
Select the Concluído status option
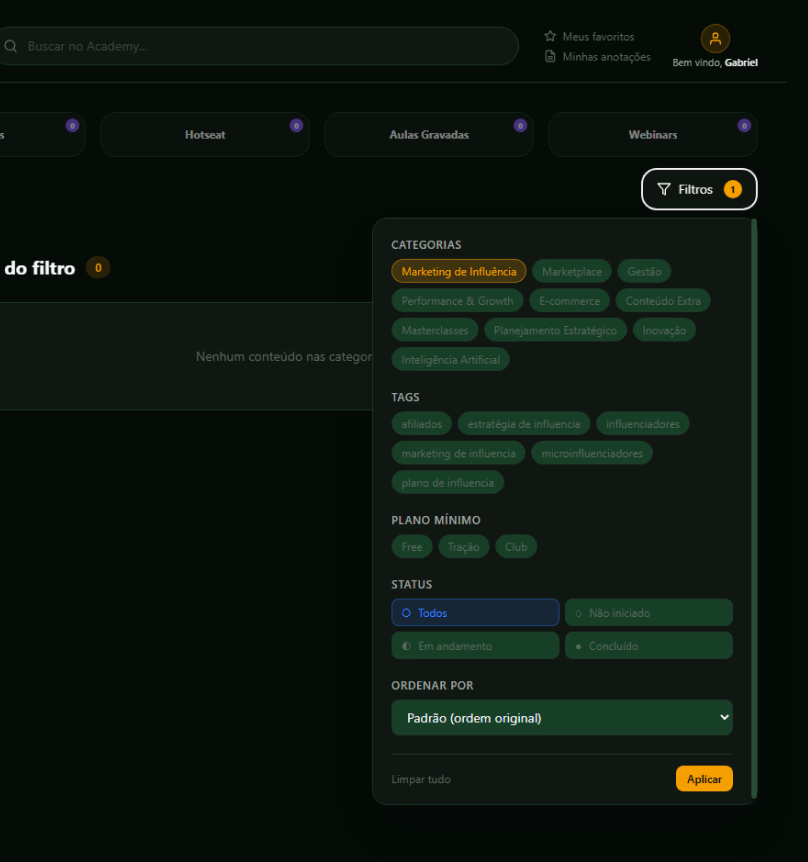tap(649, 645)
